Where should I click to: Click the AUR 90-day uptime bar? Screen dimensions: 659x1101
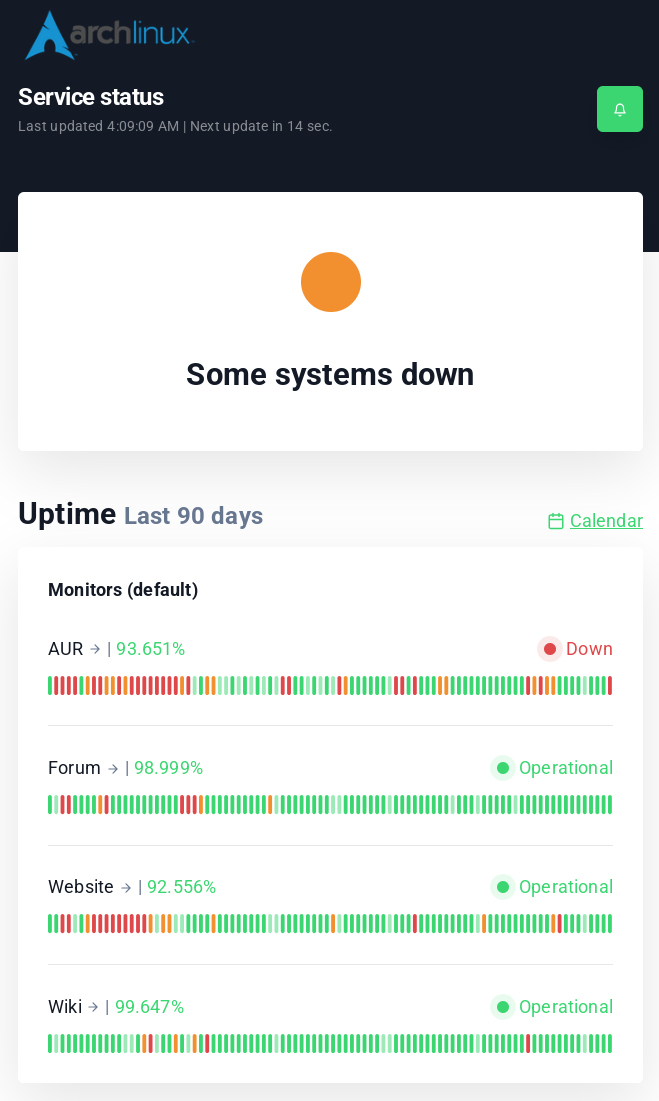coord(330,686)
